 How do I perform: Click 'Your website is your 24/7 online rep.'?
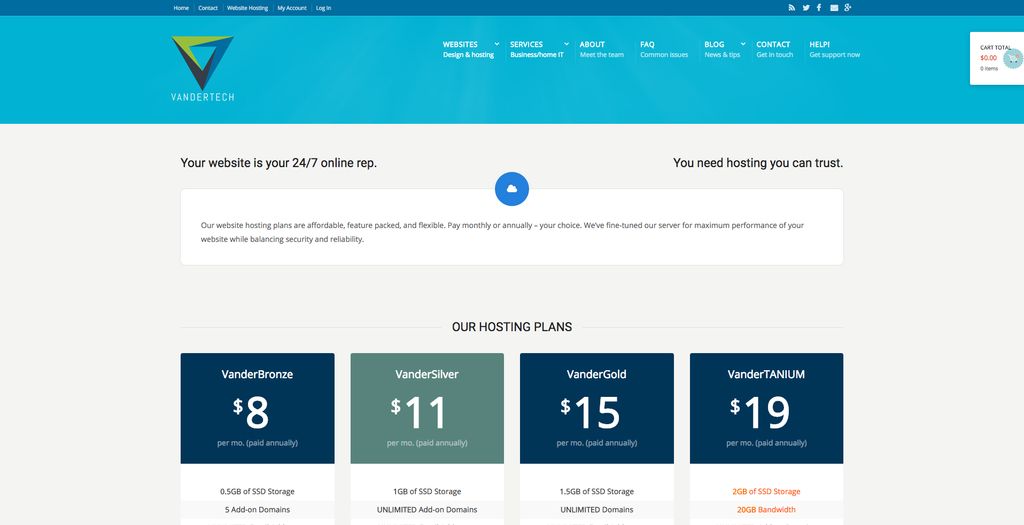coord(279,163)
